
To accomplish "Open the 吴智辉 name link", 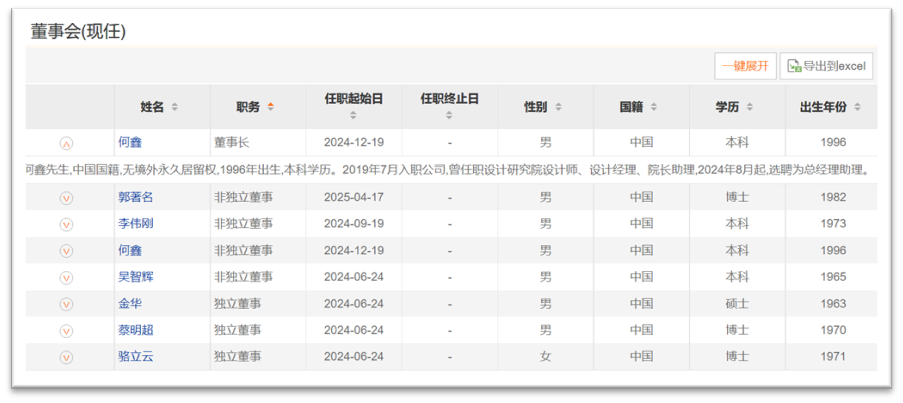I will (x=136, y=276).
